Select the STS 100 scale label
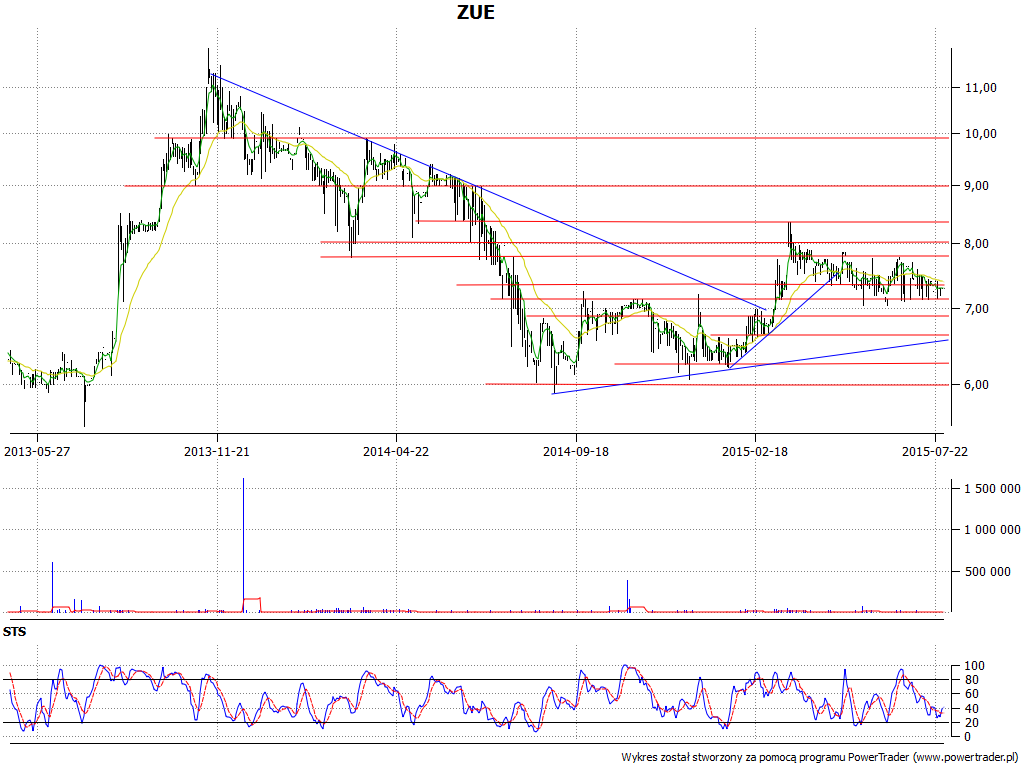 [x=974, y=666]
